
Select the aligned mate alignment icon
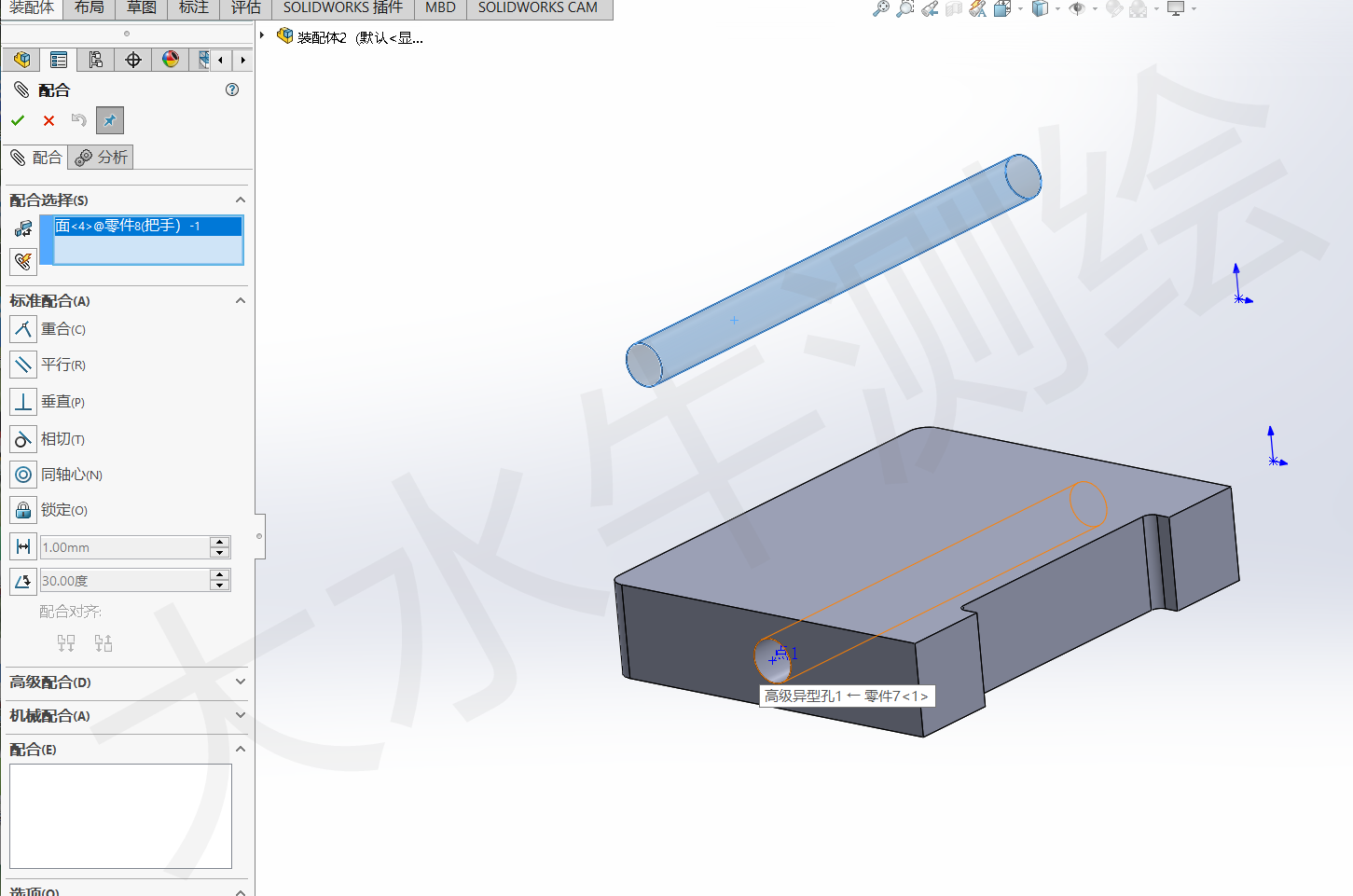click(66, 643)
